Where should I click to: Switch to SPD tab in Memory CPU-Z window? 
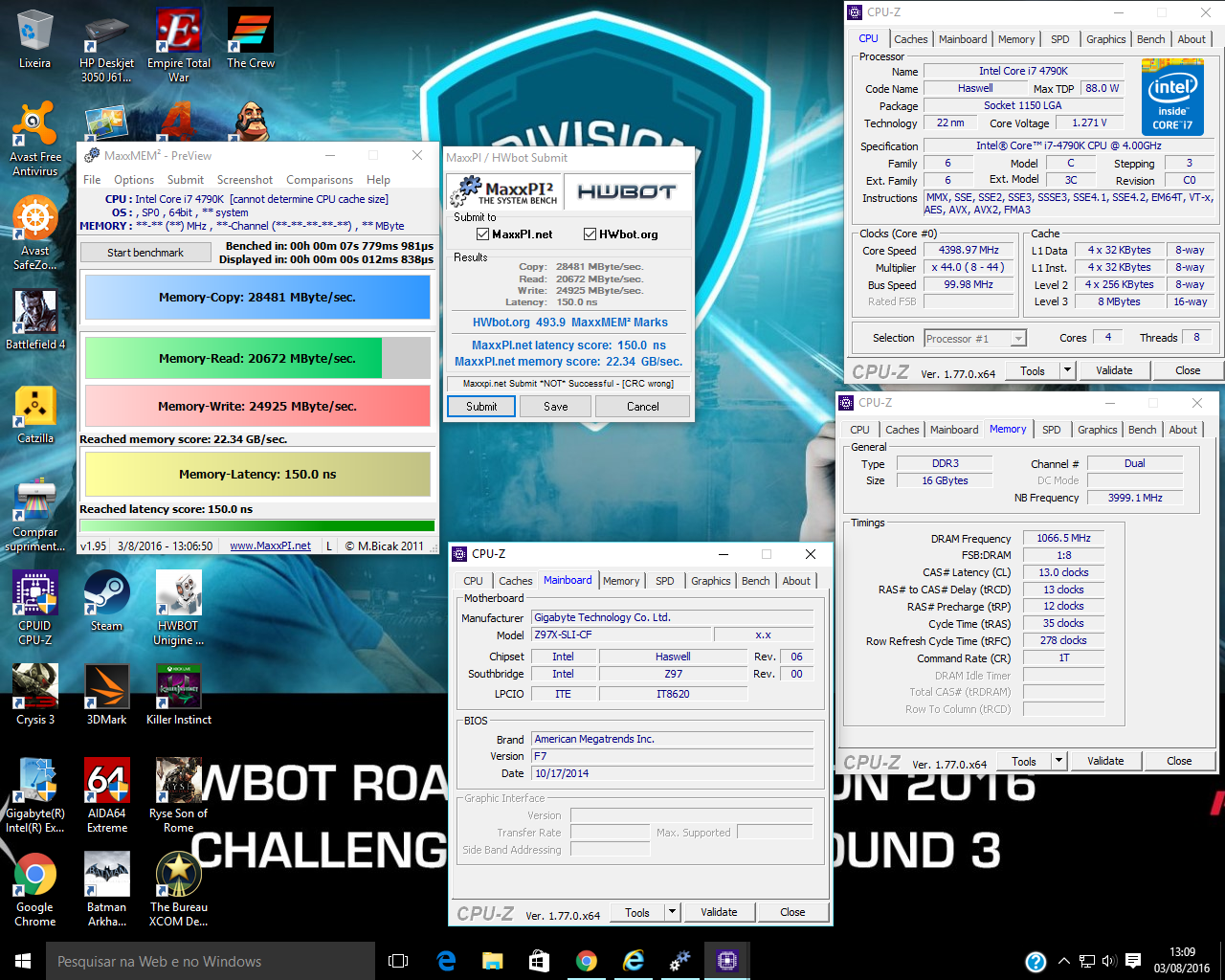tap(1051, 430)
